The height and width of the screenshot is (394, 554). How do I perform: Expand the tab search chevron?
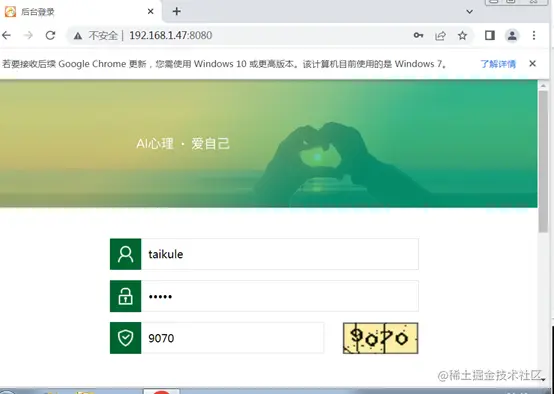tap(470, 12)
